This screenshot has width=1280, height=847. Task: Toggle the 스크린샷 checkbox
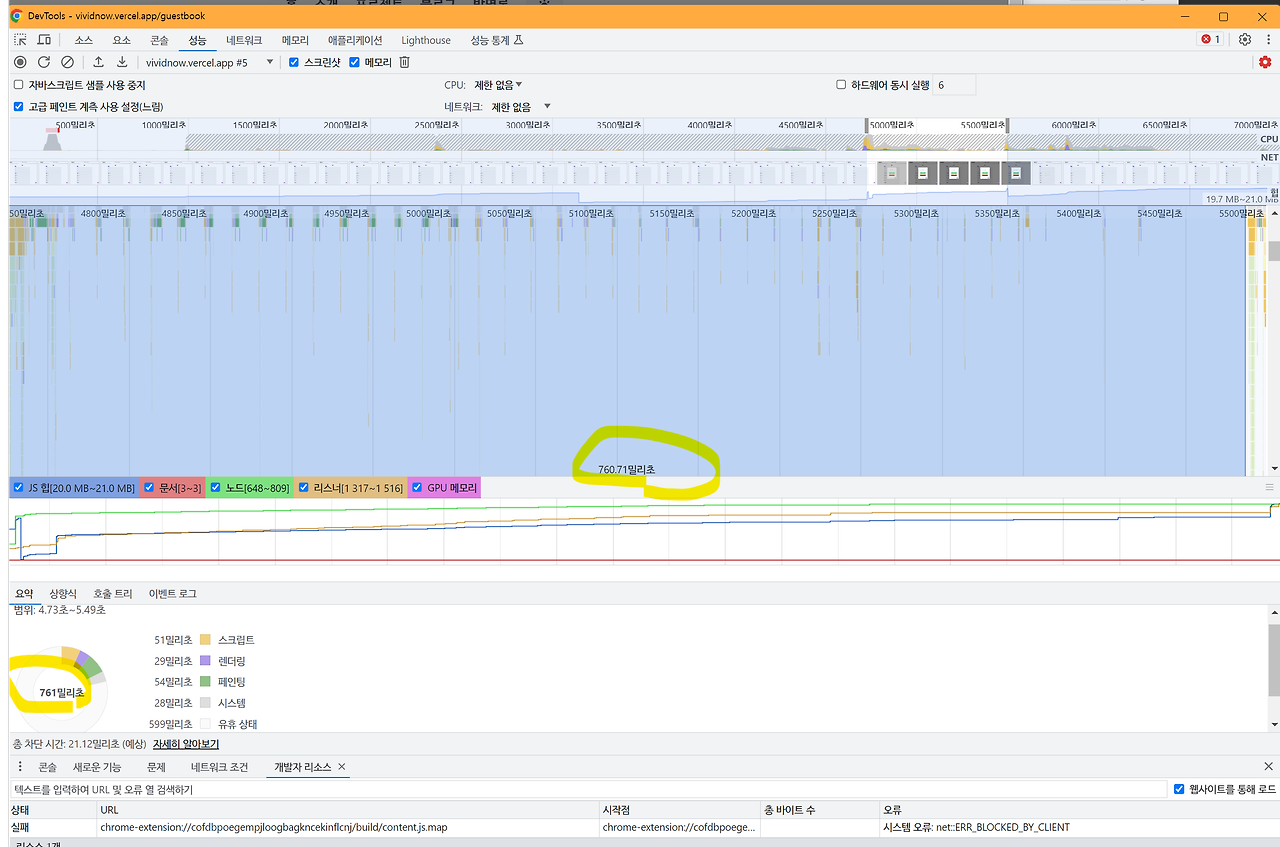tap(294, 62)
